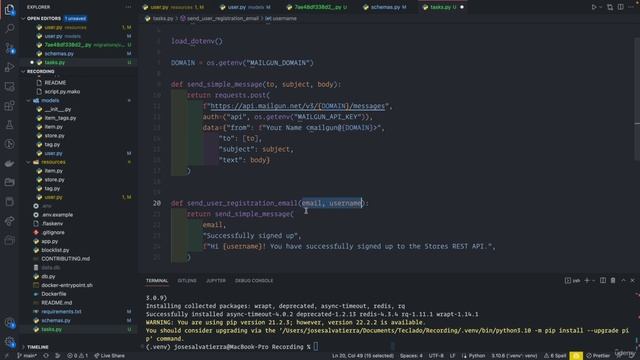The image size is (640, 360).
Task: Select the Debug Console panel tab
Action: click(x=254, y=280)
